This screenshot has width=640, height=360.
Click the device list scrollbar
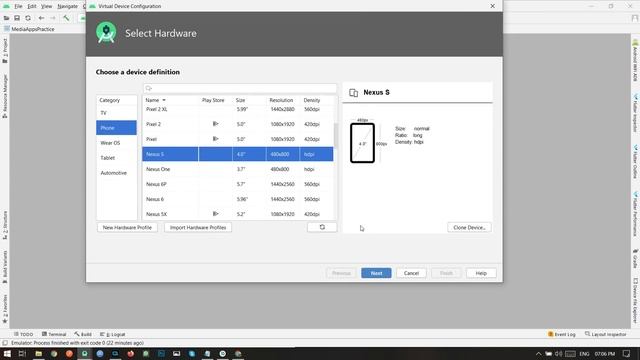pos(336,135)
